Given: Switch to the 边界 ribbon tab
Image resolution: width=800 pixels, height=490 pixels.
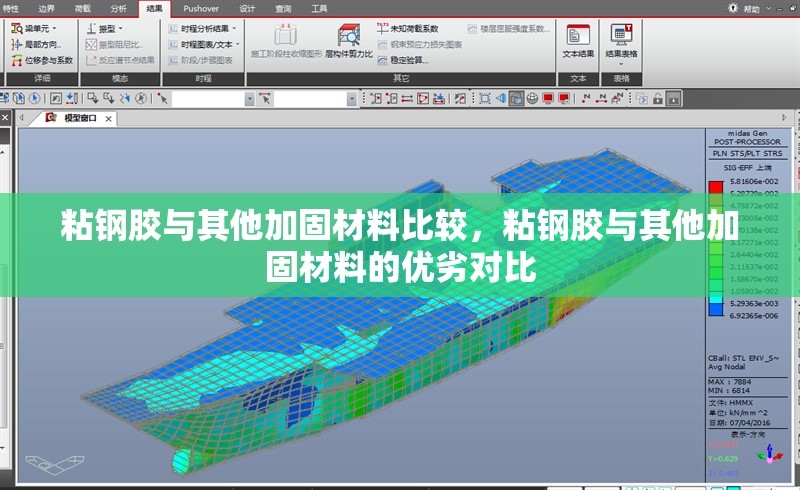Looking at the screenshot, I should pos(46,9).
